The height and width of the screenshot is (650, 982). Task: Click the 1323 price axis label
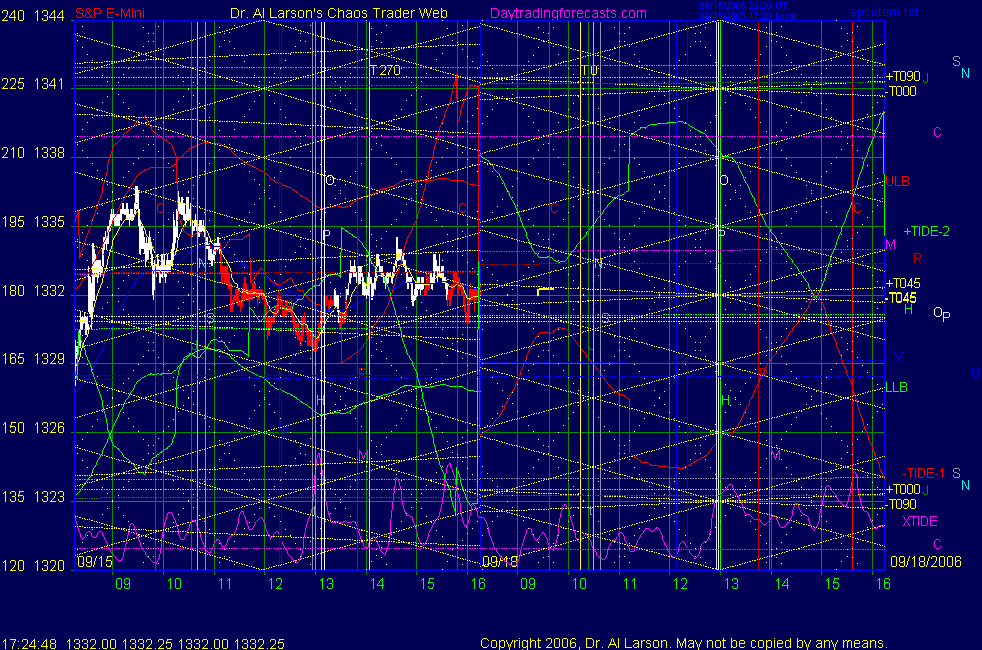click(x=49, y=497)
